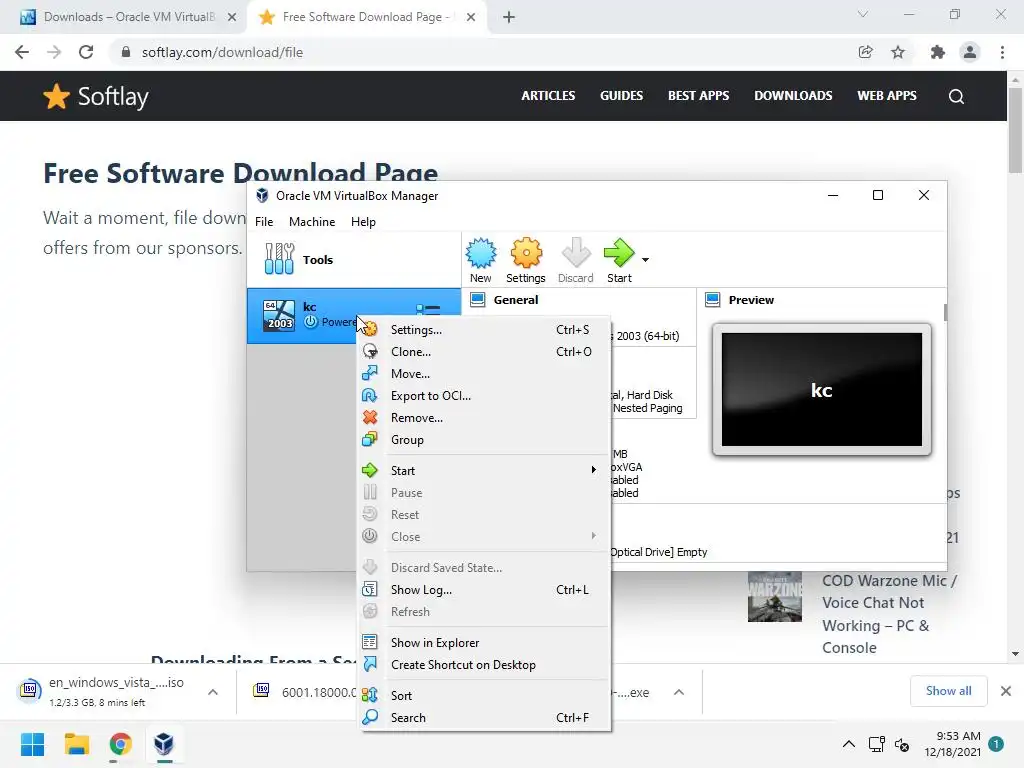Choose Clone... in the context menu
Screen dimensions: 1024x768
(485, 352)
